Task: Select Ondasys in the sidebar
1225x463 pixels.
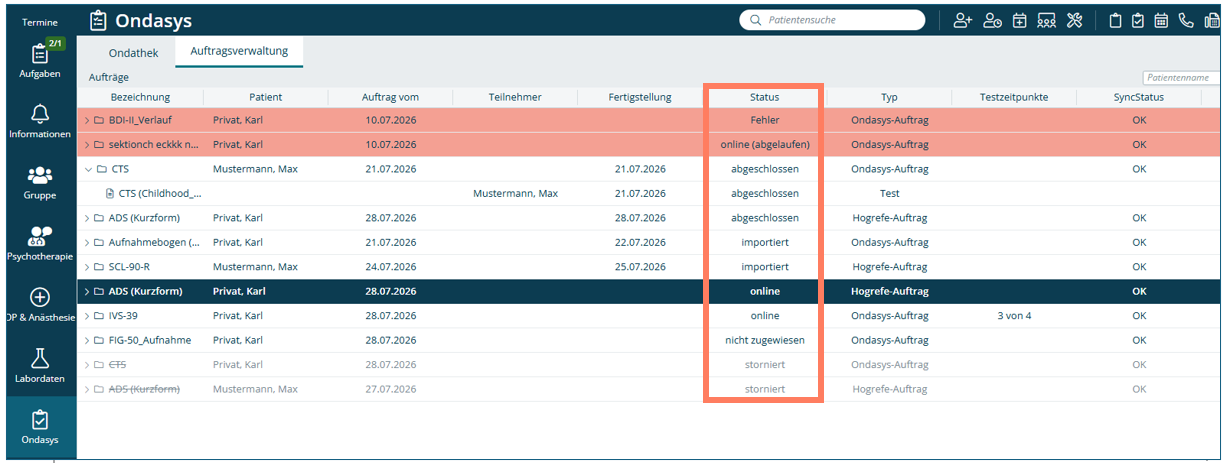Action: [x=40, y=427]
